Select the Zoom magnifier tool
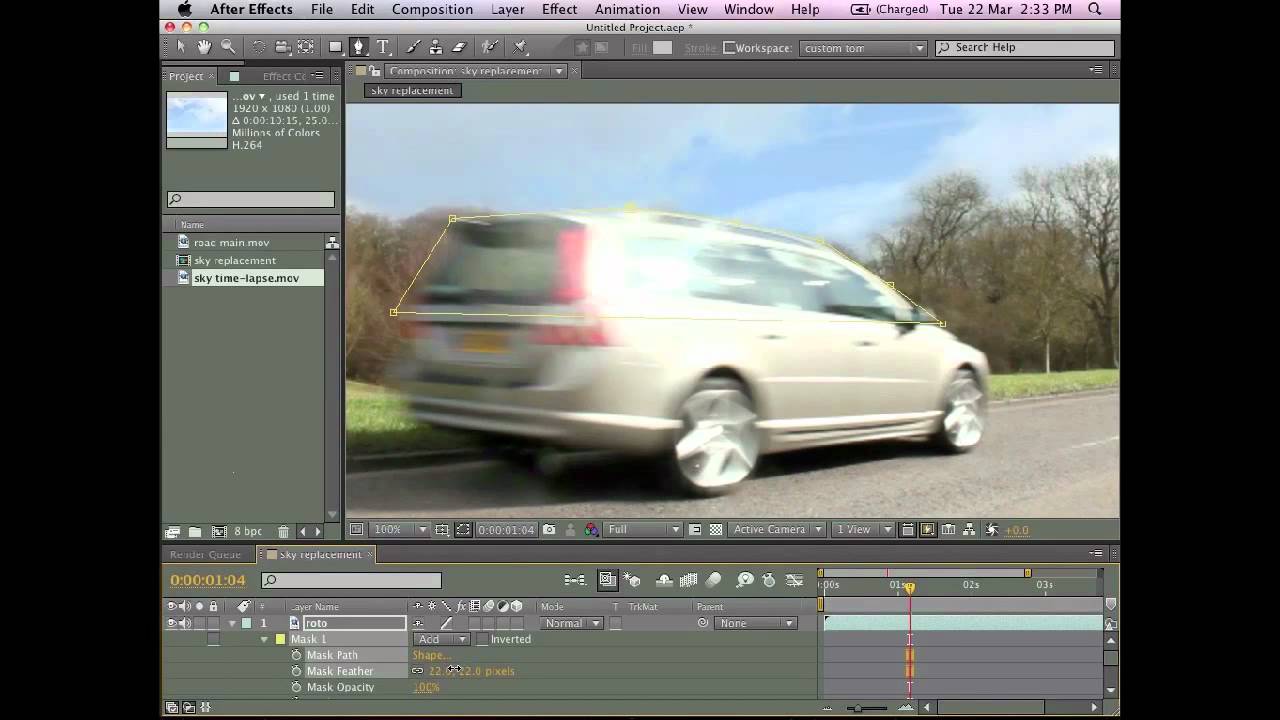This screenshot has height=720, width=1280. tap(228, 47)
